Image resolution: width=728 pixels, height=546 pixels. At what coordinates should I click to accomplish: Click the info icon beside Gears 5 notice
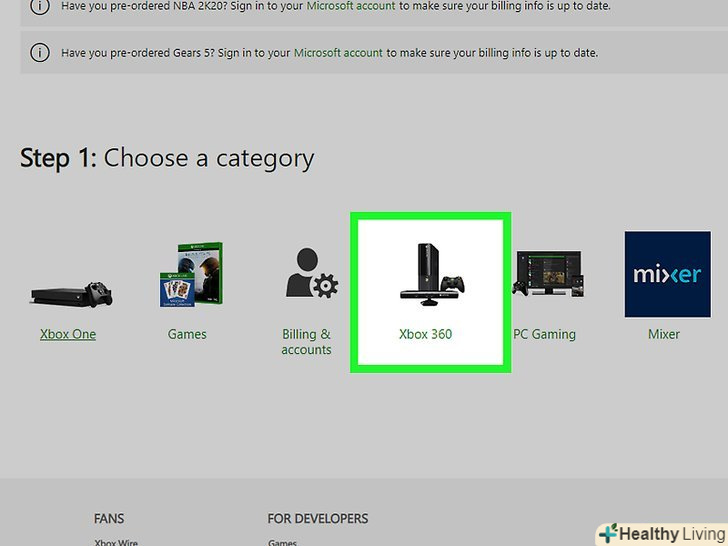point(40,52)
